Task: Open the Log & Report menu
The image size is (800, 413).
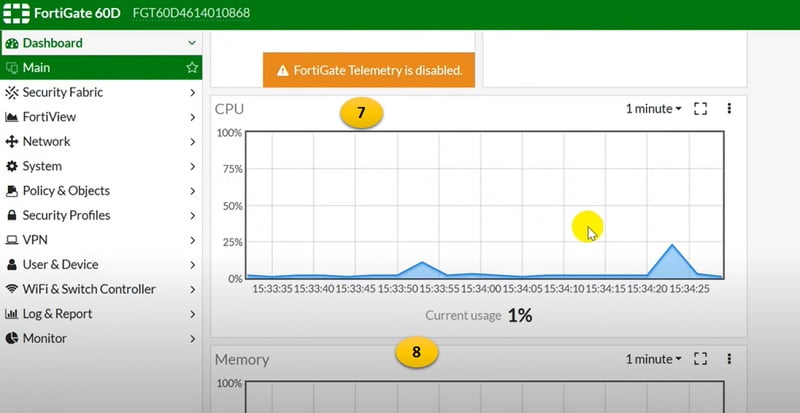Action: [x=101, y=313]
